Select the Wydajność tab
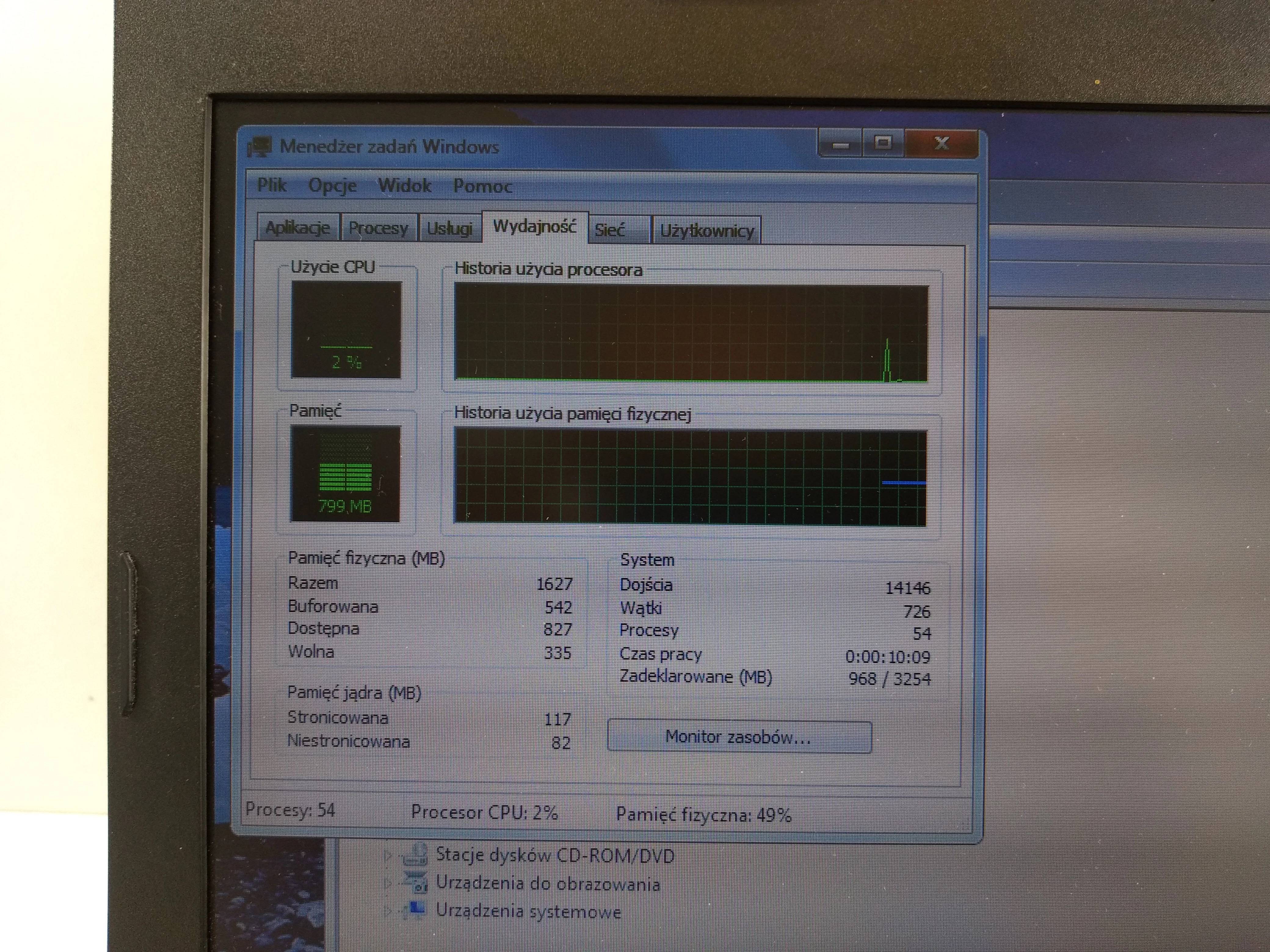The image size is (1270, 952). [x=535, y=227]
